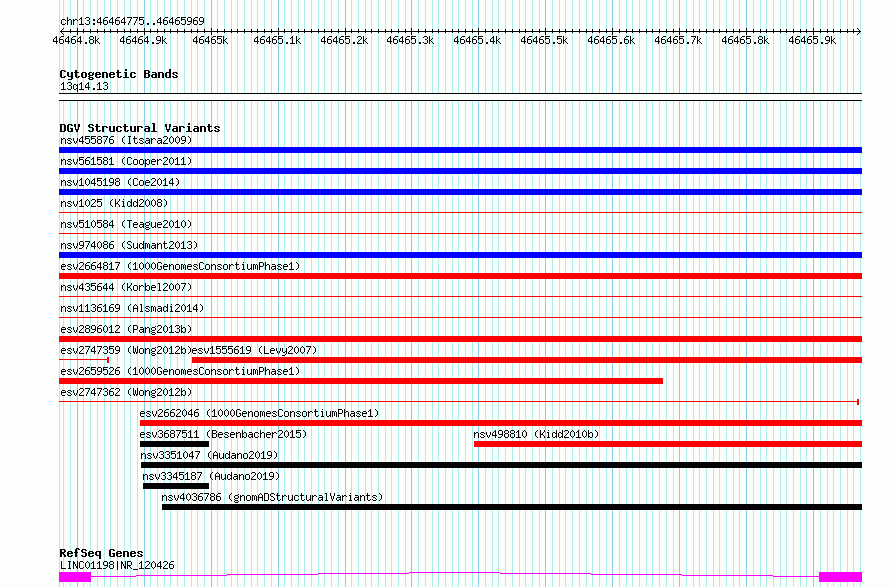Click the nsv455876 (Itsara2009) variant label

126,140
